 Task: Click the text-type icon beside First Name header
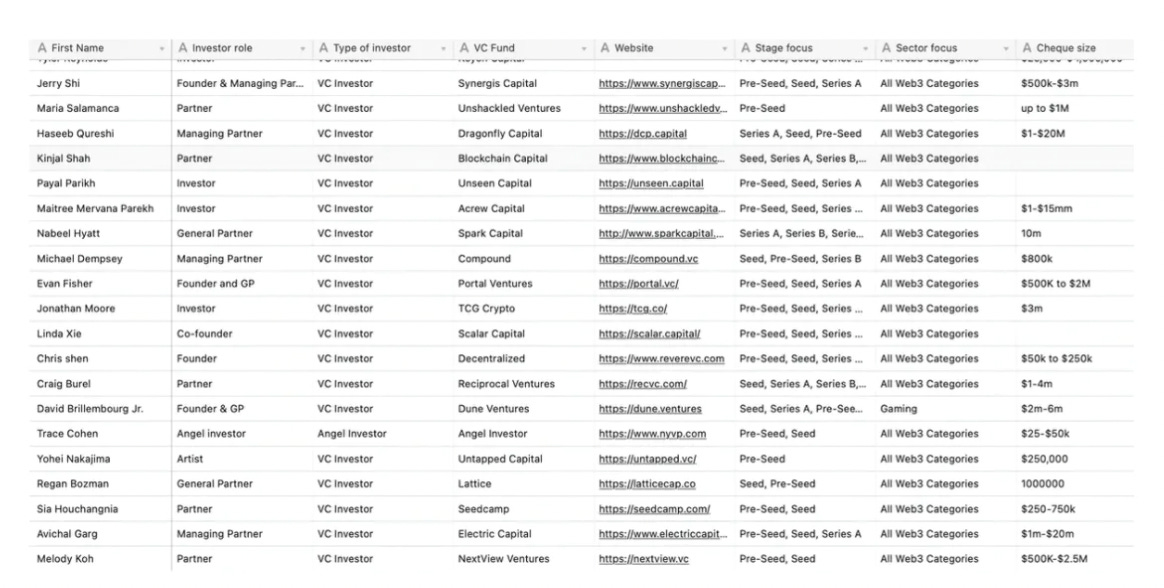[x=42, y=48]
